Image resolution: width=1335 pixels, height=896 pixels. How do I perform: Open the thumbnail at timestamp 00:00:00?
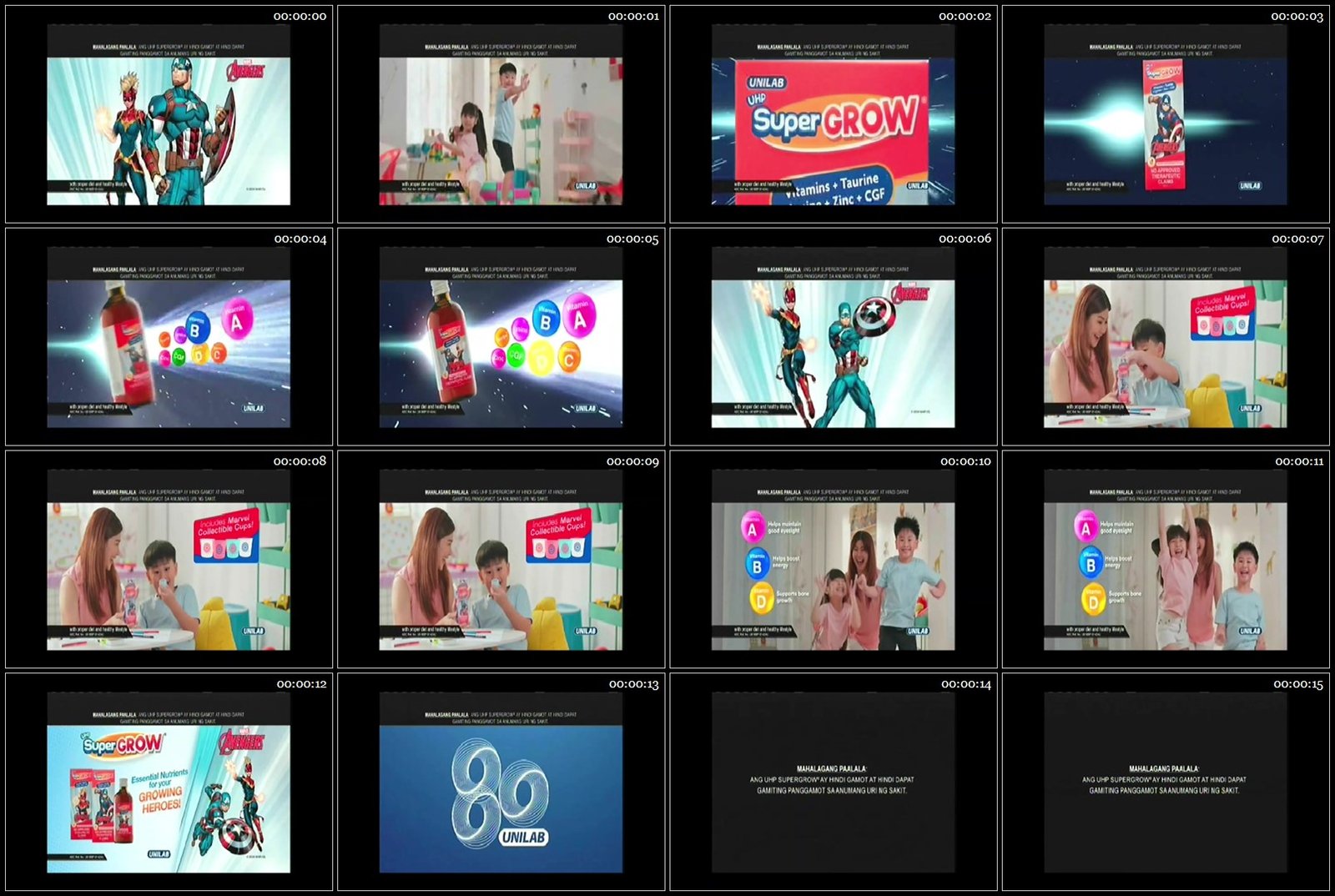pyautogui.click(x=169, y=114)
